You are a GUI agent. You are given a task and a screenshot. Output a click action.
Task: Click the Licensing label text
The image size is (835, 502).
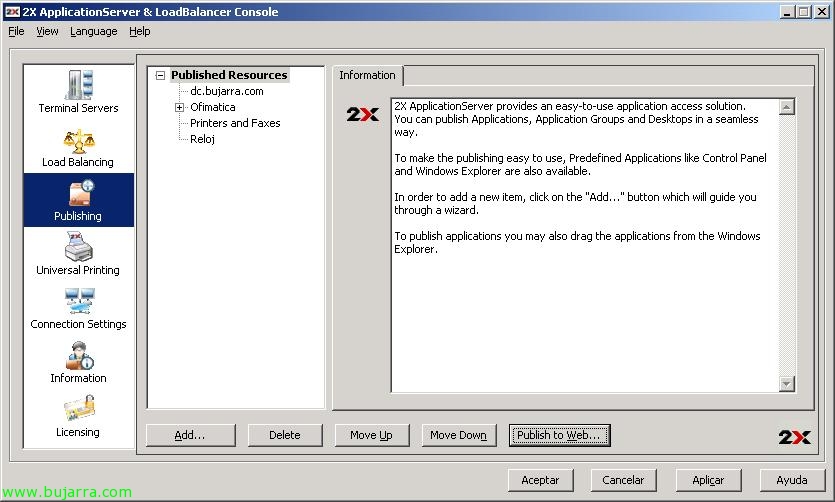tap(78, 432)
